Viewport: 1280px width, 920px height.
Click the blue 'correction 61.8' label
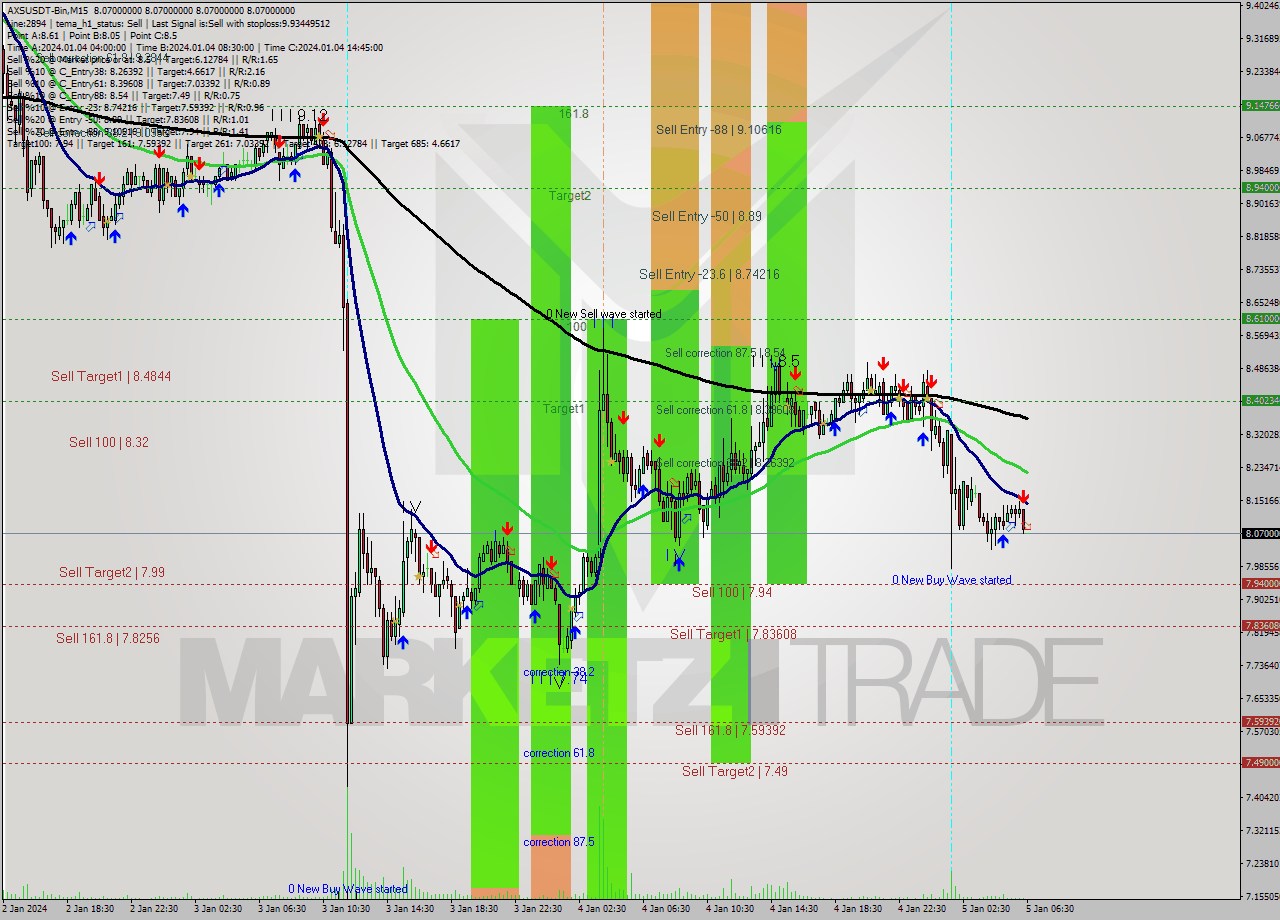click(559, 752)
